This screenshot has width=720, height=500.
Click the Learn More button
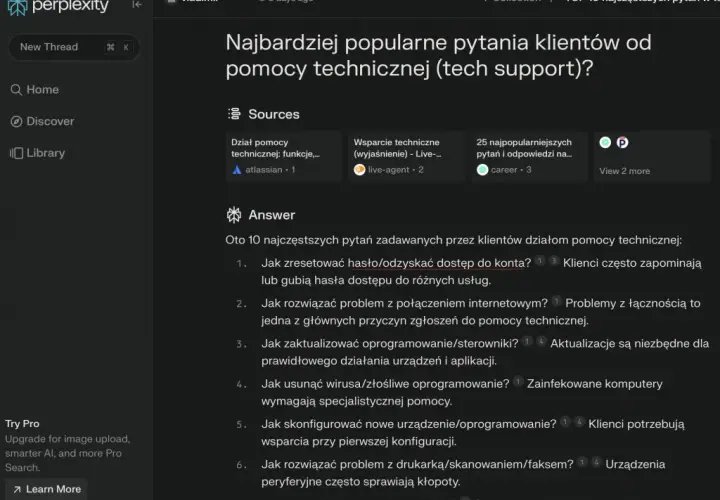[47, 489]
